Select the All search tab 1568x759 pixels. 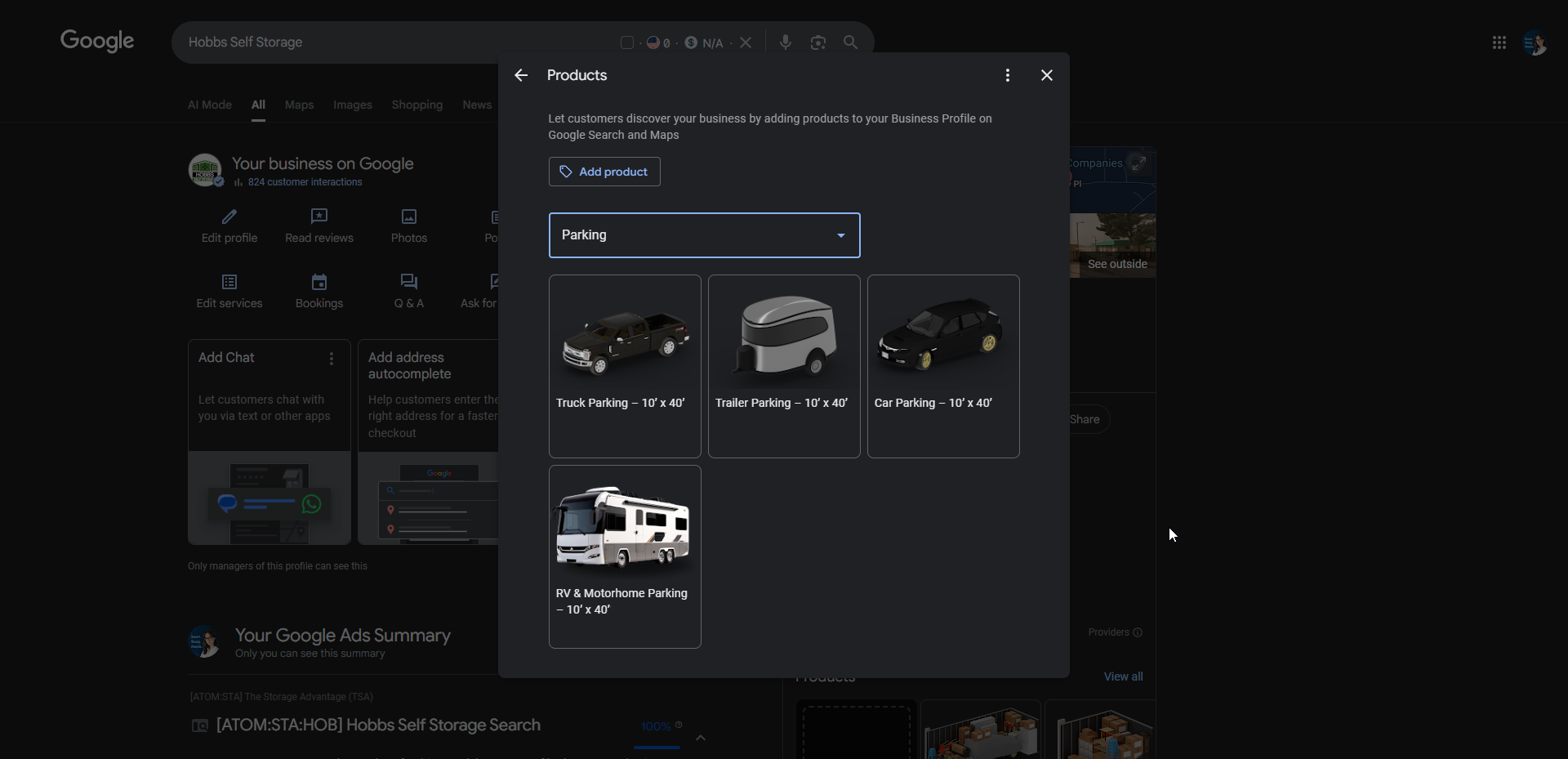pos(258,105)
